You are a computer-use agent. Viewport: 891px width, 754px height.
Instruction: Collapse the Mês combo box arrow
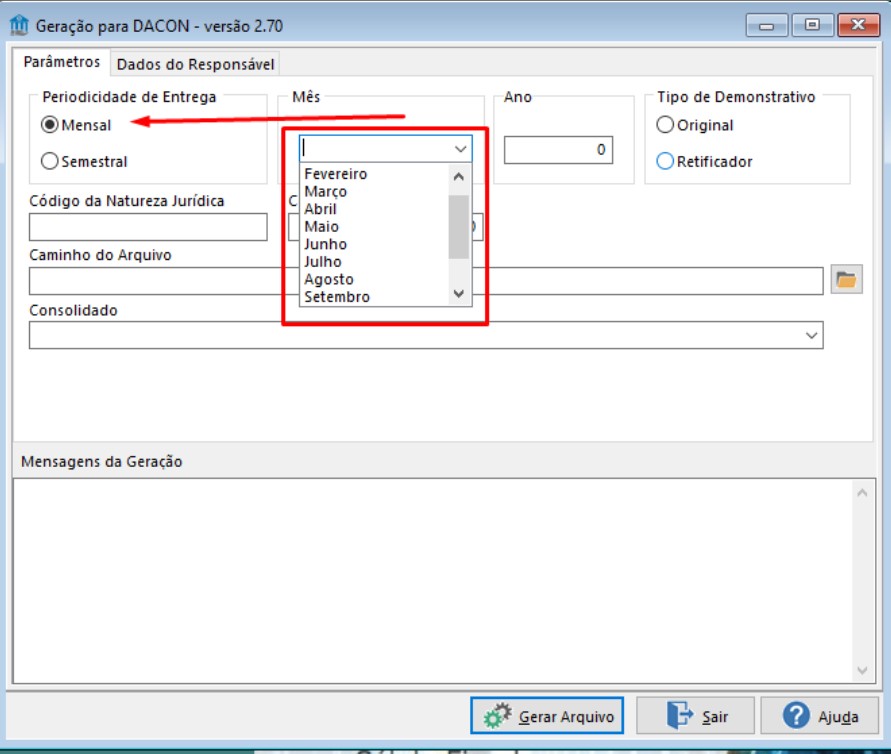pos(460,149)
